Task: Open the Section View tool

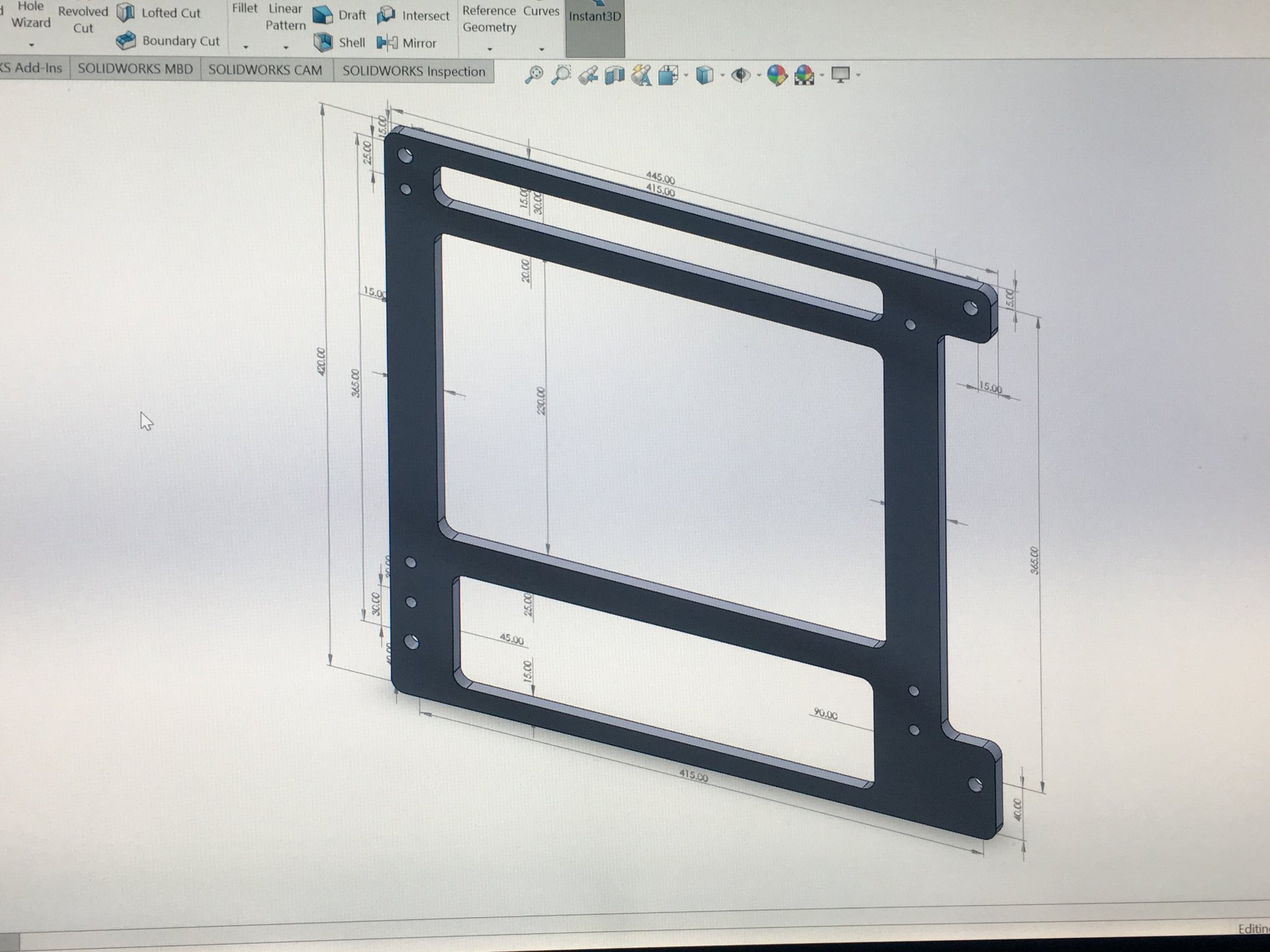Action: point(614,75)
